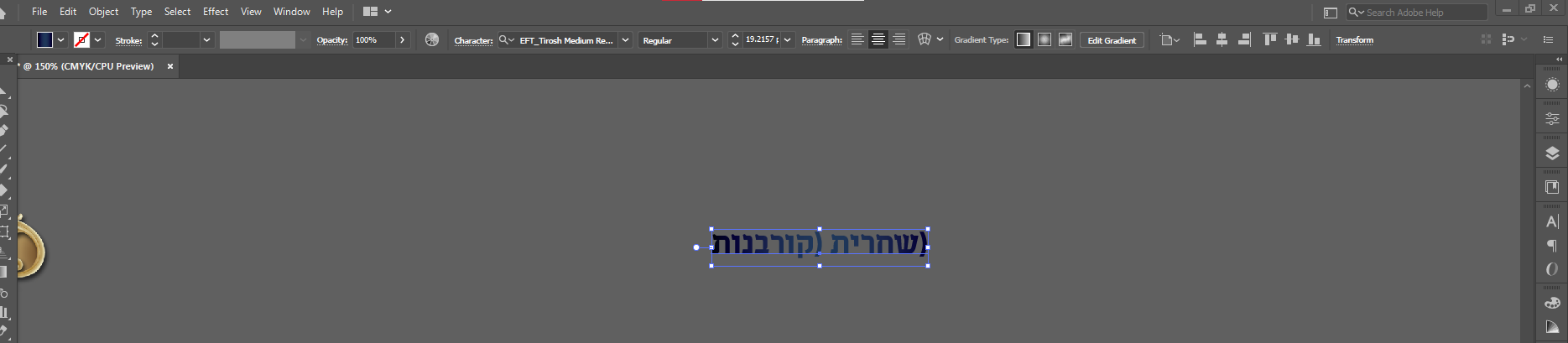Set paragraph alignment to Align Center
1568x343 pixels.
tap(878, 39)
